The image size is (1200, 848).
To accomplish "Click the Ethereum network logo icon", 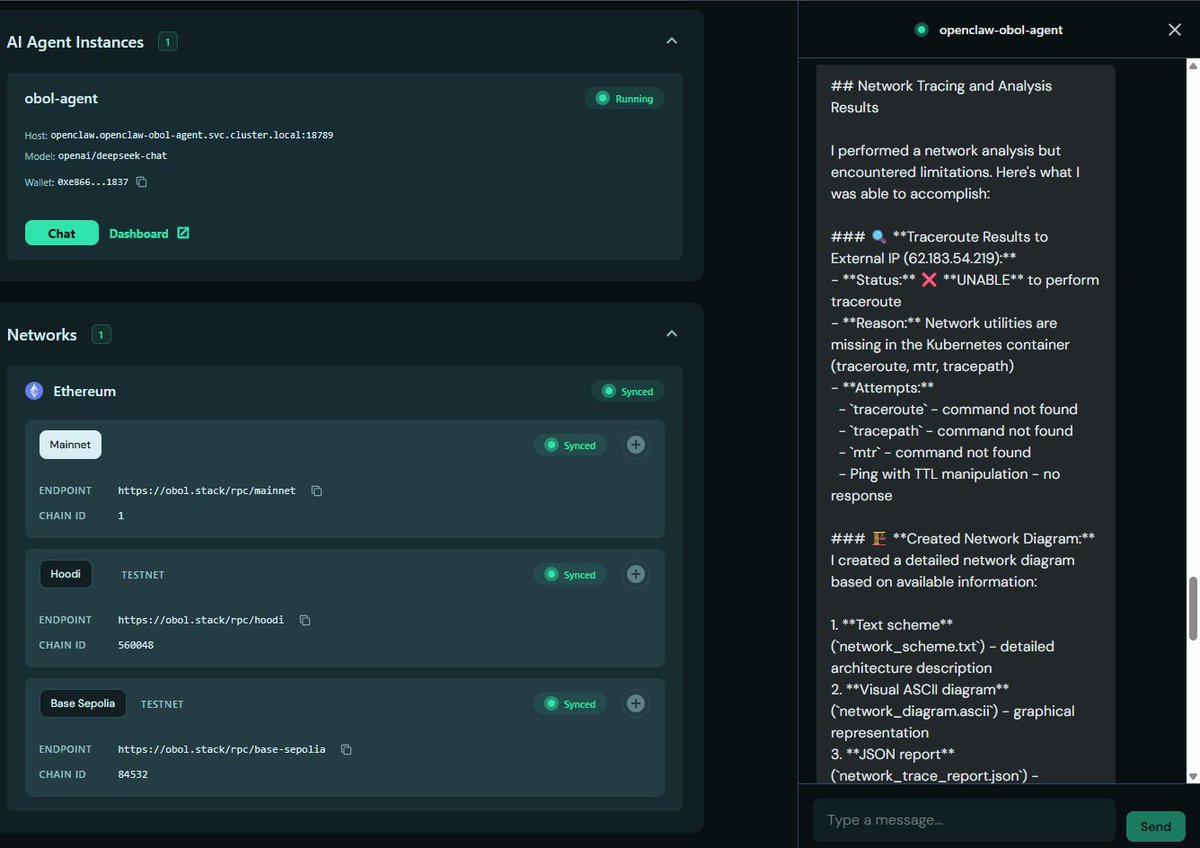I will [x=34, y=391].
